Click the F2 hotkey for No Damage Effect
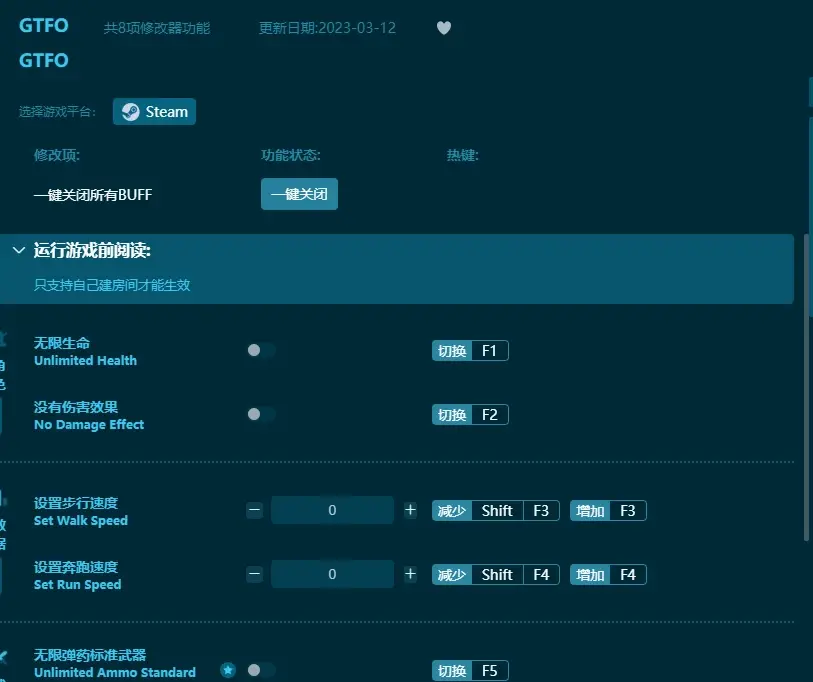The height and width of the screenshot is (682, 813). (x=470, y=414)
